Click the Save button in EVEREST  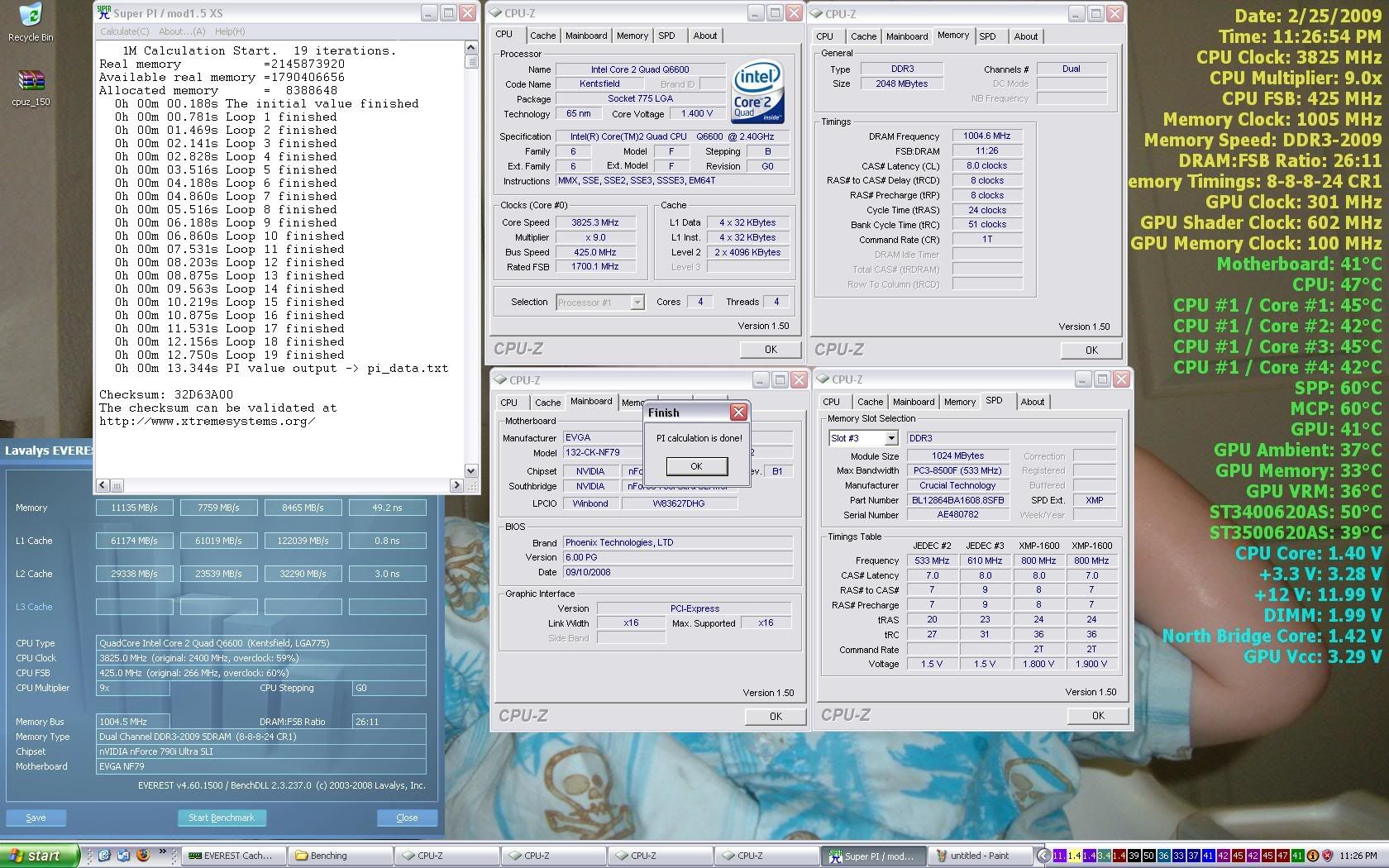pyautogui.click(x=36, y=818)
